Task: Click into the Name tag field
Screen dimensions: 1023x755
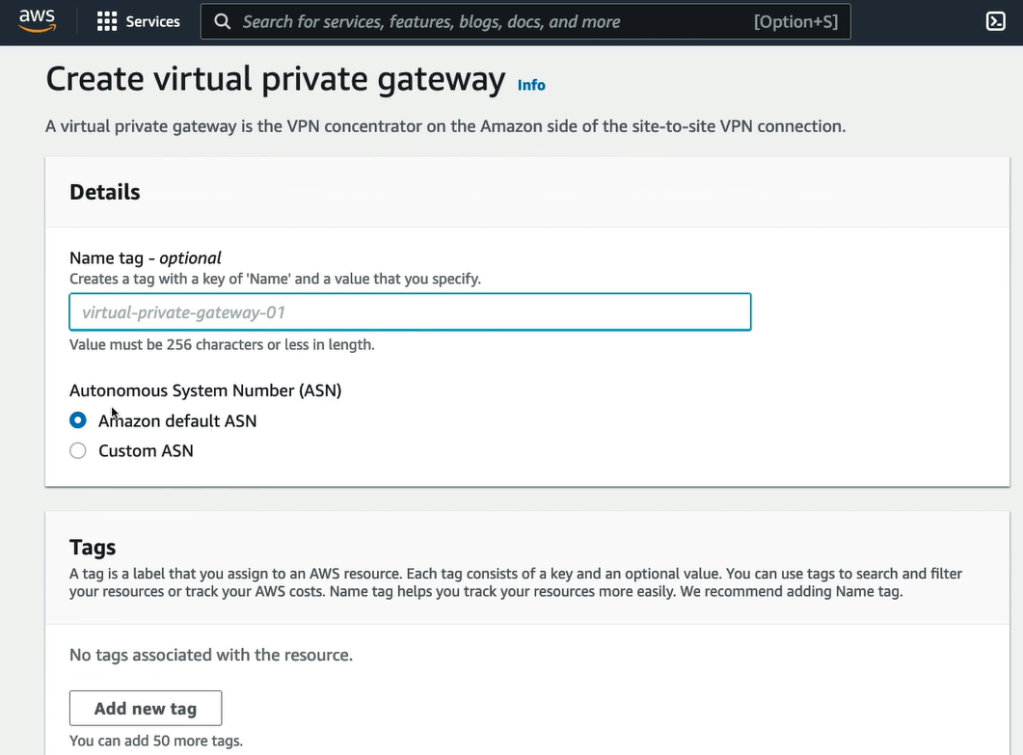Action: tap(410, 312)
